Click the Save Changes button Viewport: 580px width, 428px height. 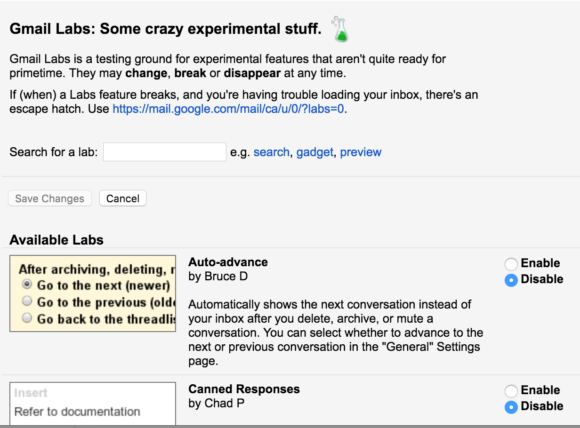coord(50,198)
